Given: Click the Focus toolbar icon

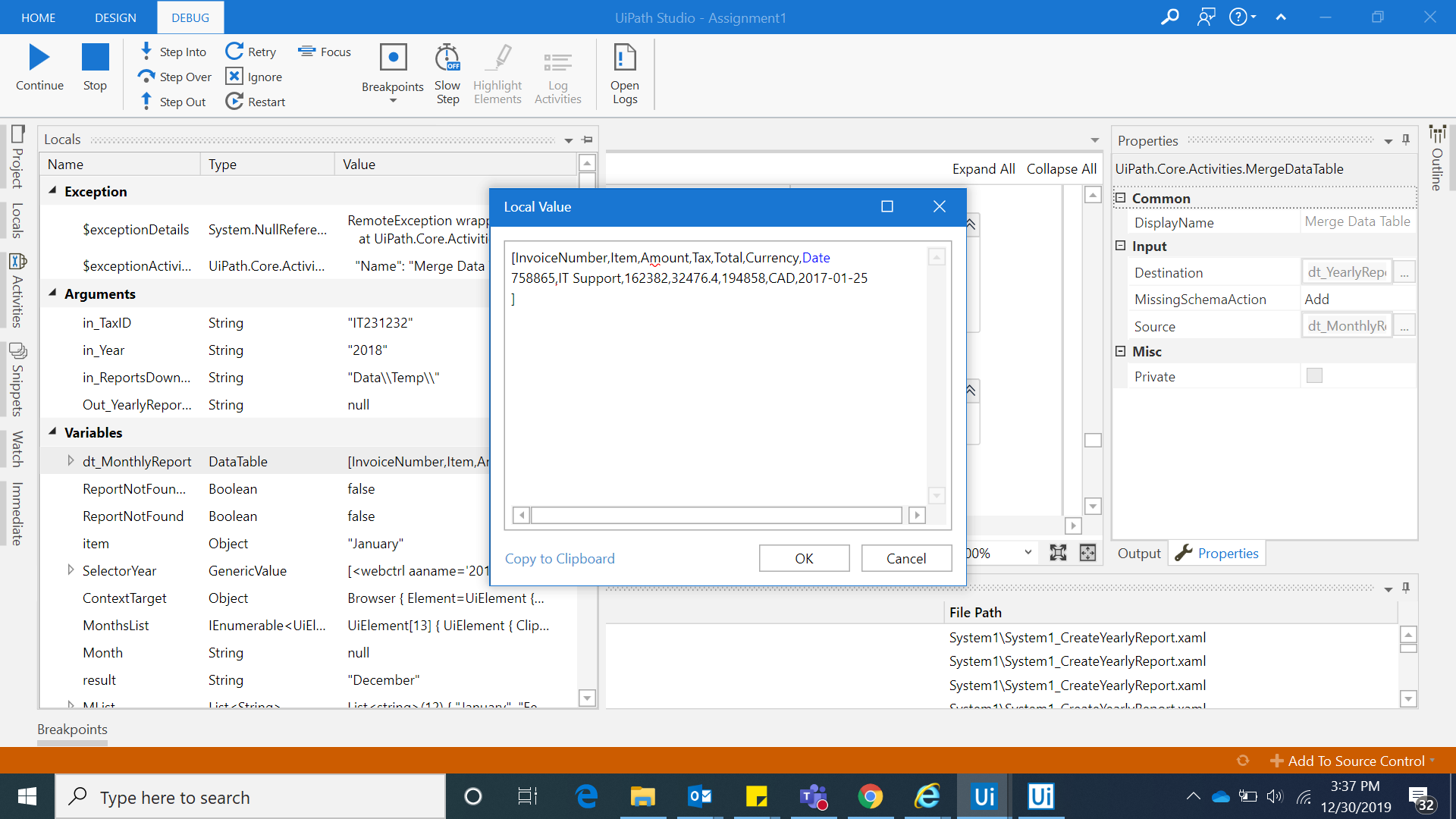Looking at the screenshot, I should (x=306, y=52).
